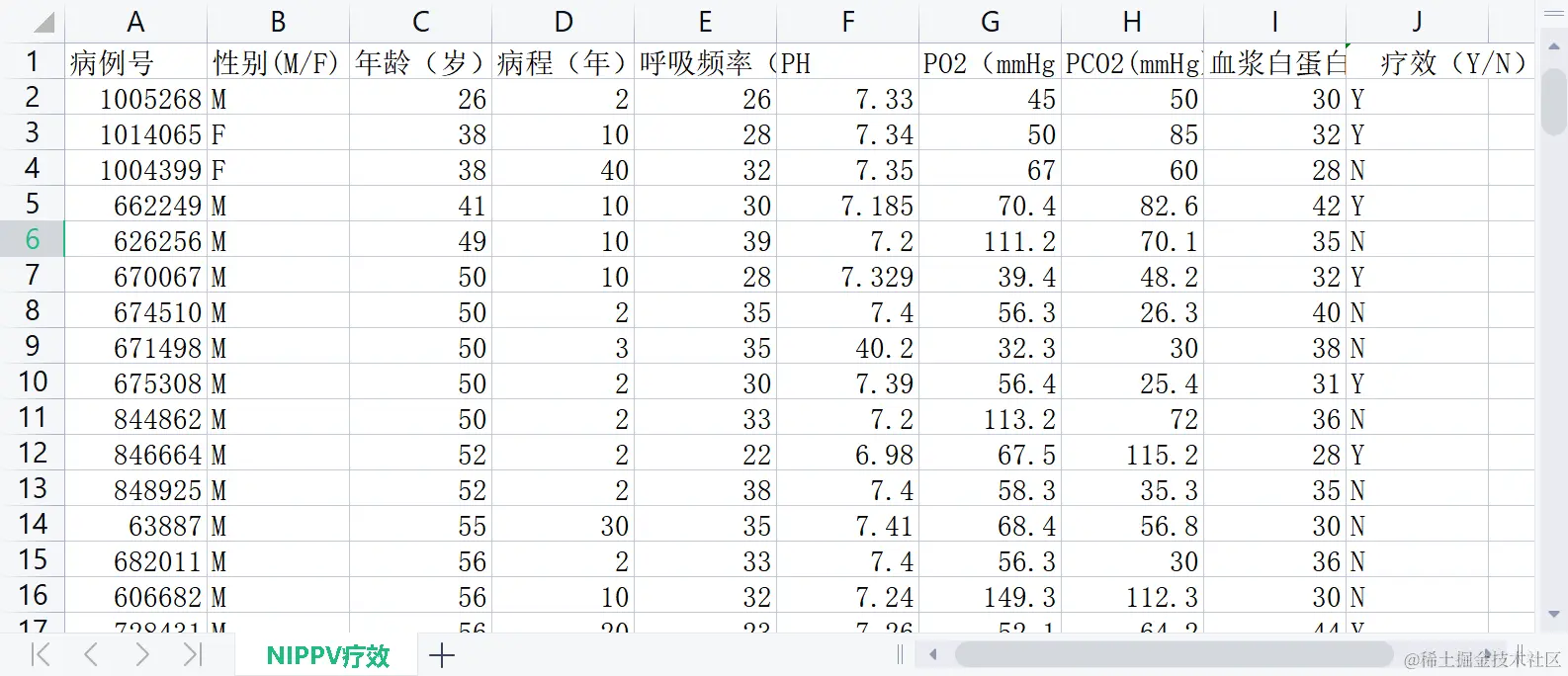Select cell containing 1005268

click(136, 98)
